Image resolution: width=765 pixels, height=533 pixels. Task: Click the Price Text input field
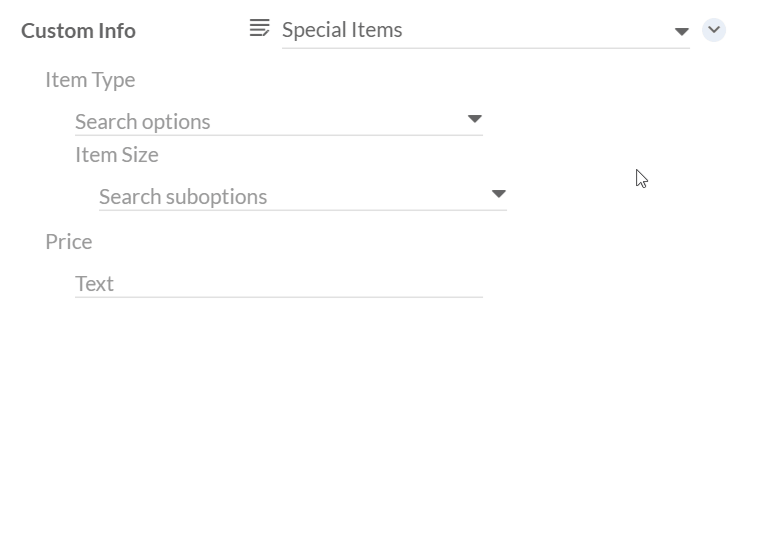pos(270,283)
